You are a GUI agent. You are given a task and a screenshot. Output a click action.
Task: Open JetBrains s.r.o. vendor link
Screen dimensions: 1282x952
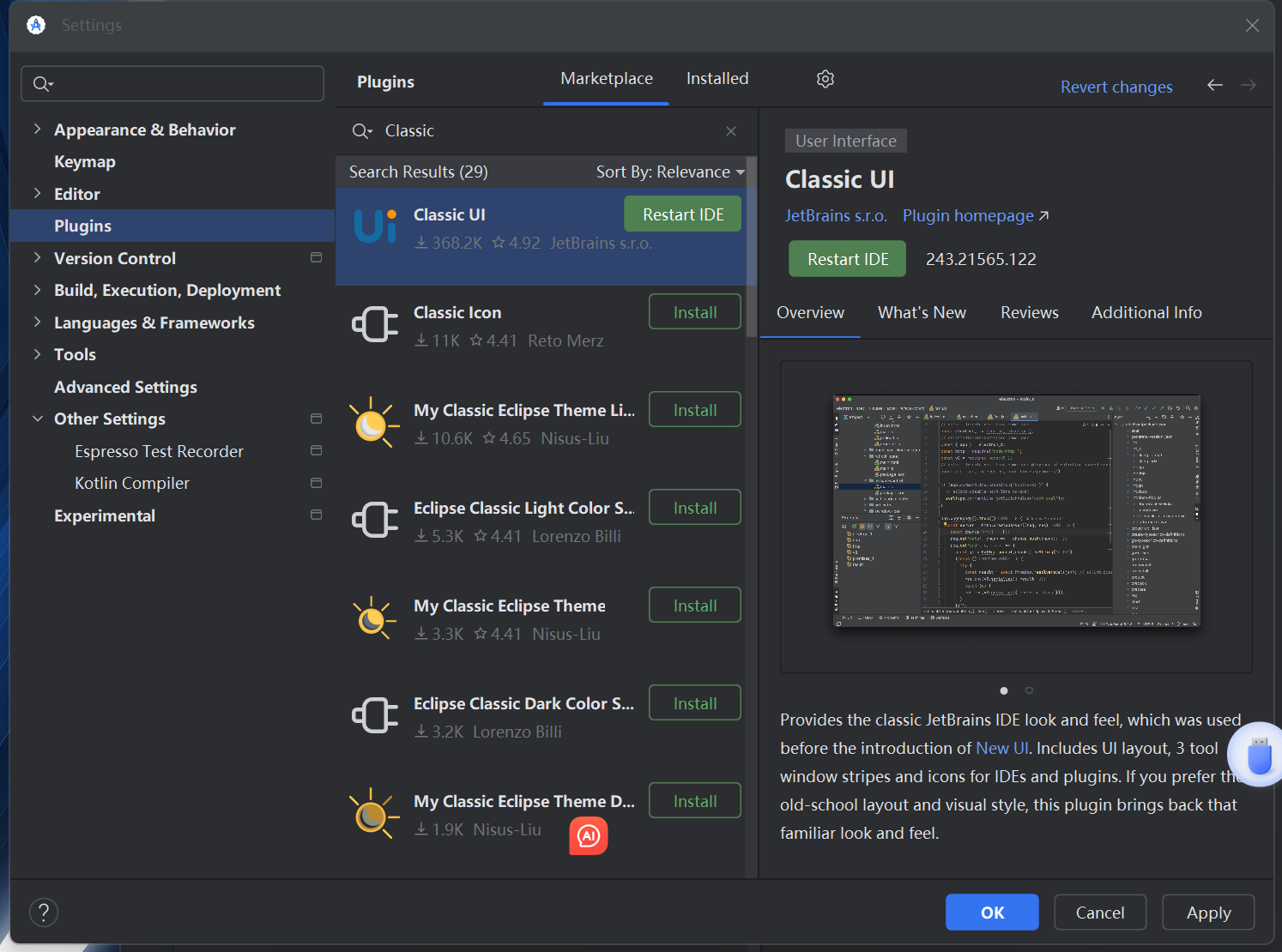(x=836, y=215)
